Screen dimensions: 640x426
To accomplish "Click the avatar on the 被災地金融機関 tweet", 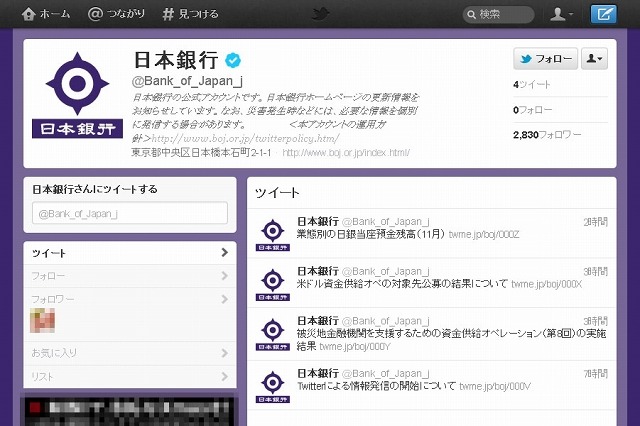I will coord(273,334).
